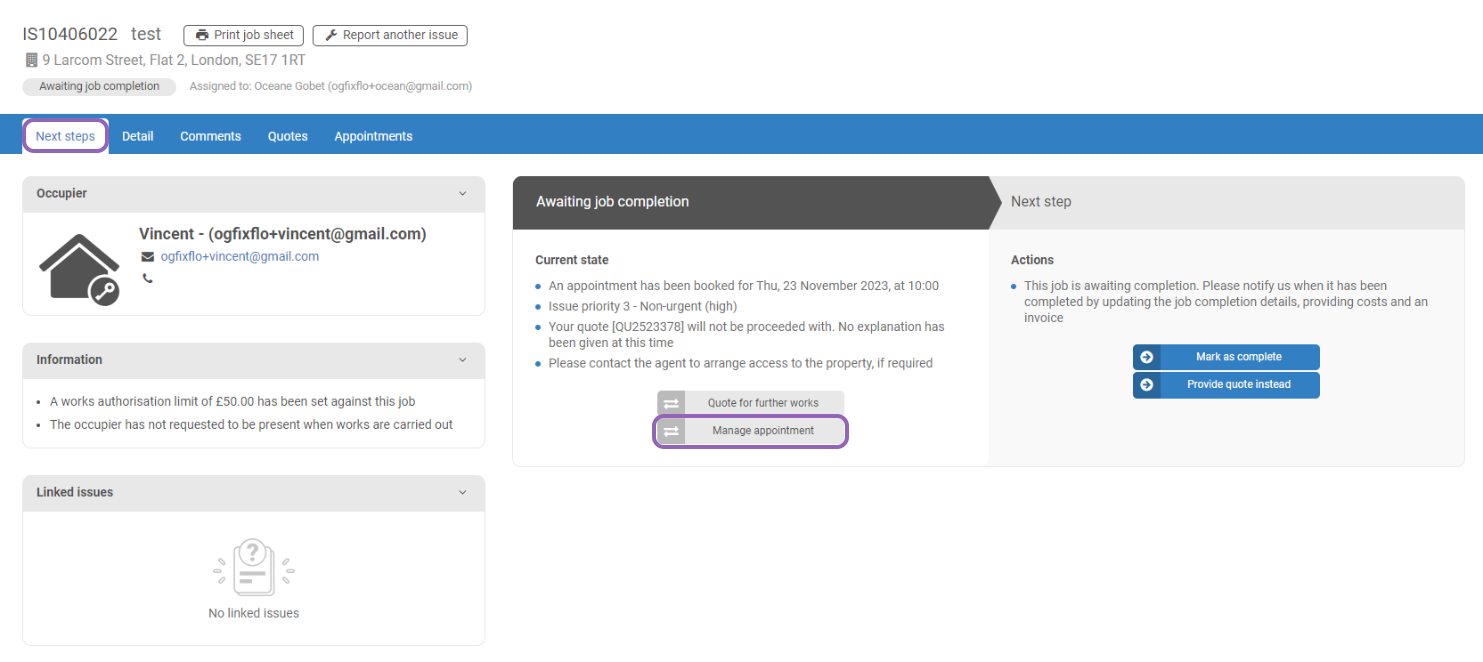Click the arrows icon on Quote for further works
This screenshot has height=662, width=1483.
[x=671, y=403]
